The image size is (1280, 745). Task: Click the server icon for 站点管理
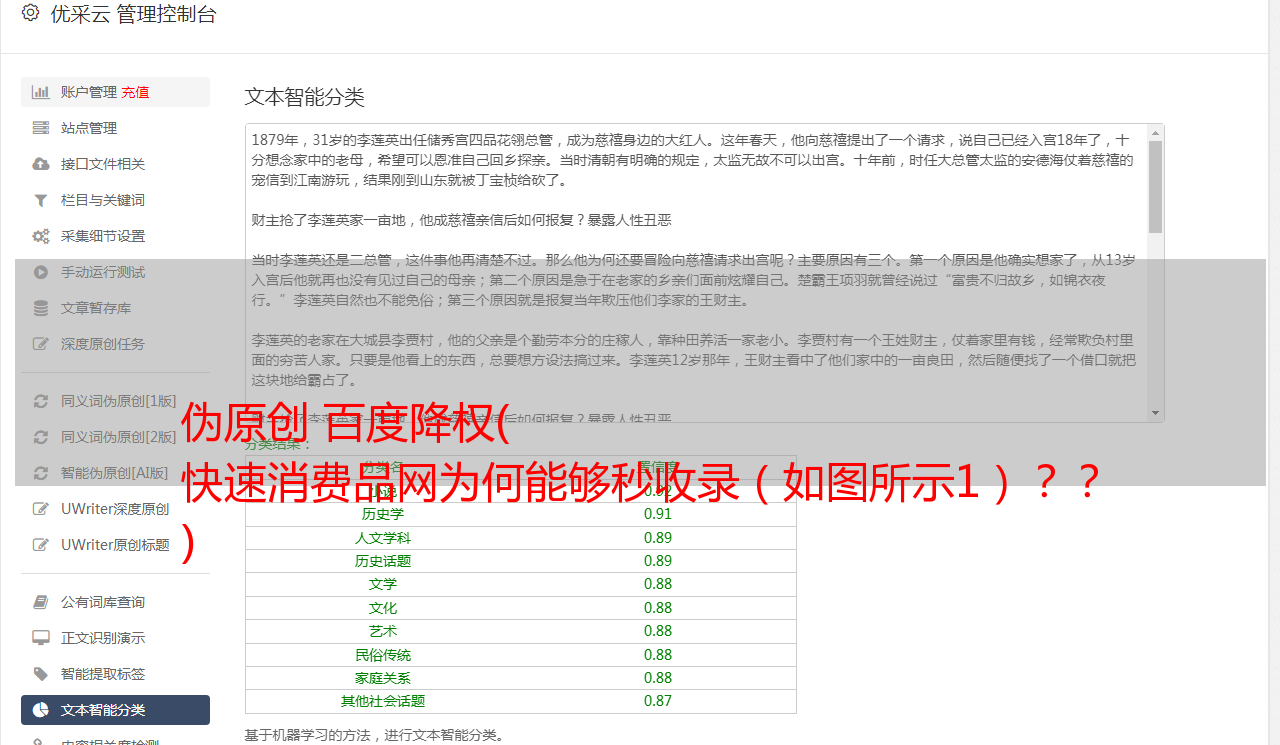41,128
